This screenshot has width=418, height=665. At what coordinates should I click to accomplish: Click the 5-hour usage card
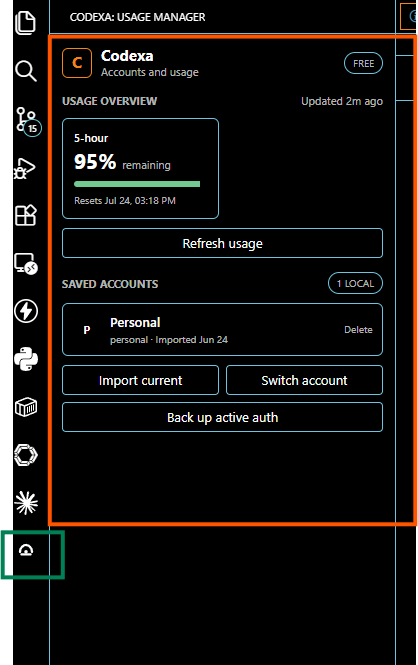pyautogui.click(x=140, y=168)
